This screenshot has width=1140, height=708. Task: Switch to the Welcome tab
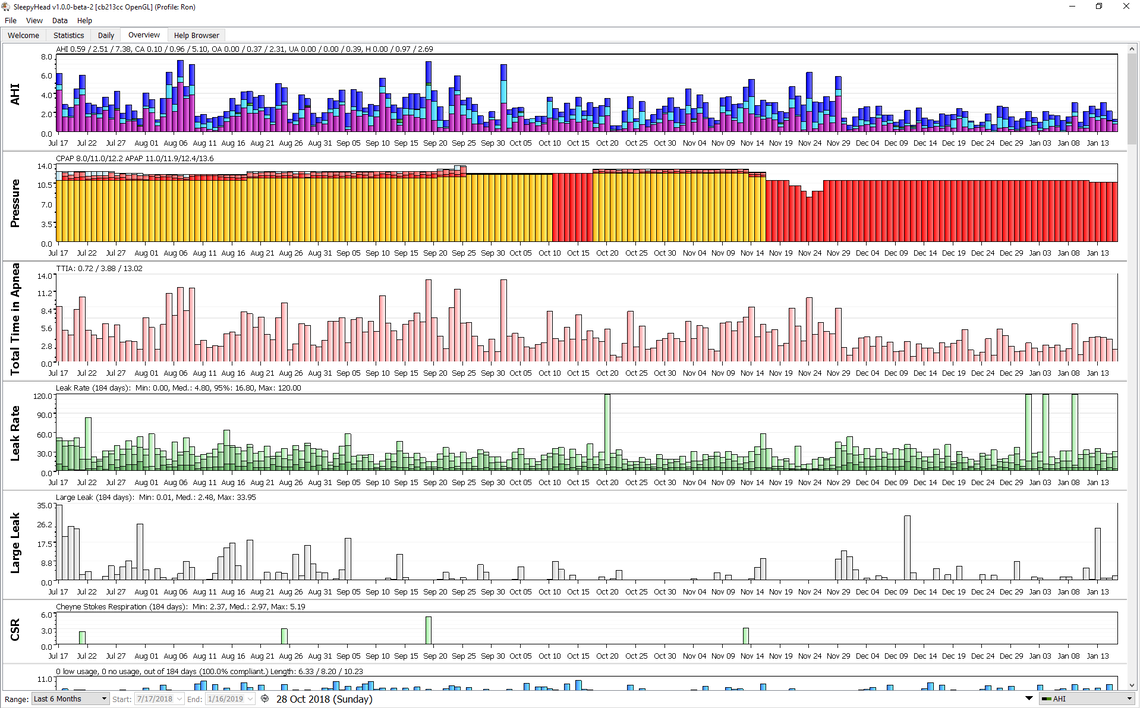point(24,35)
